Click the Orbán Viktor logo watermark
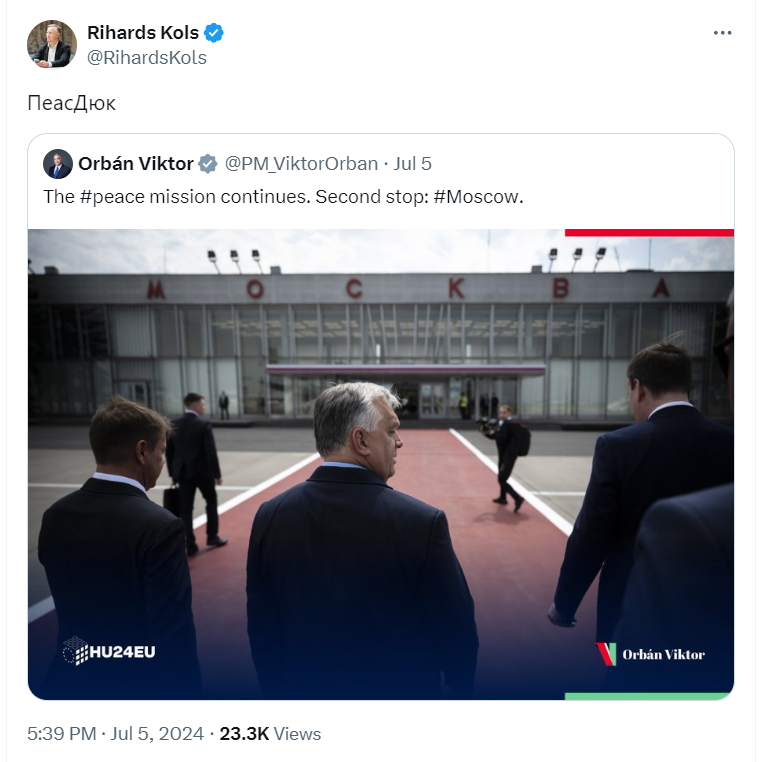The image size is (762, 762). pos(651,654)
